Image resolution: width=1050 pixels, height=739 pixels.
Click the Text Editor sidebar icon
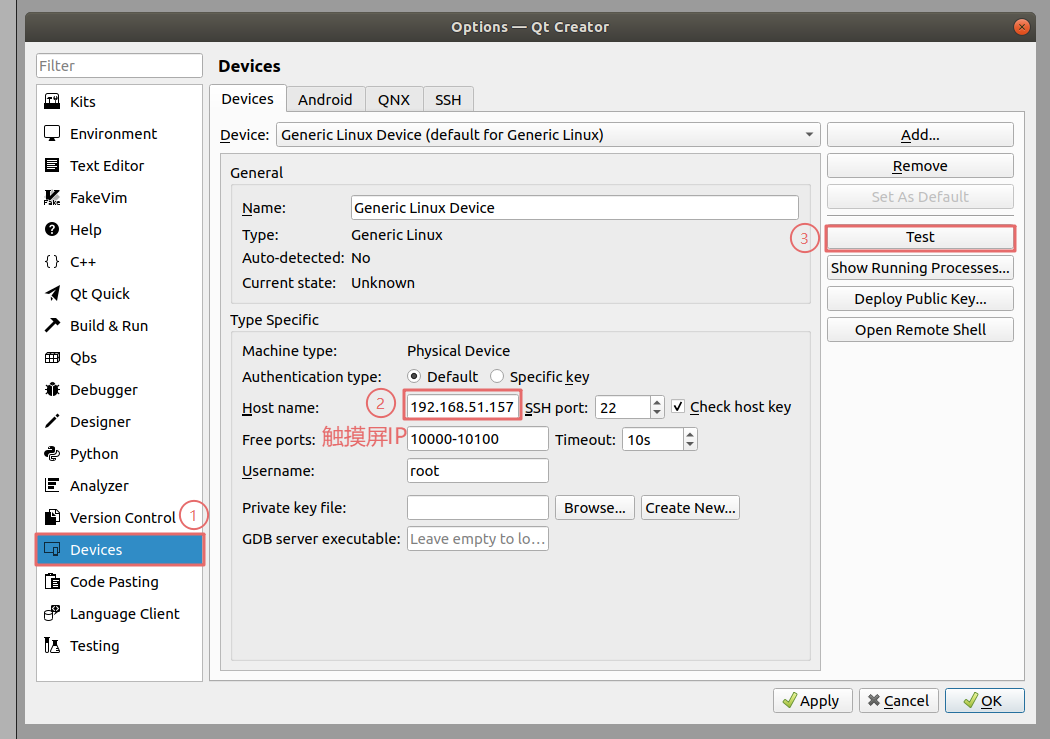(52, 166)
